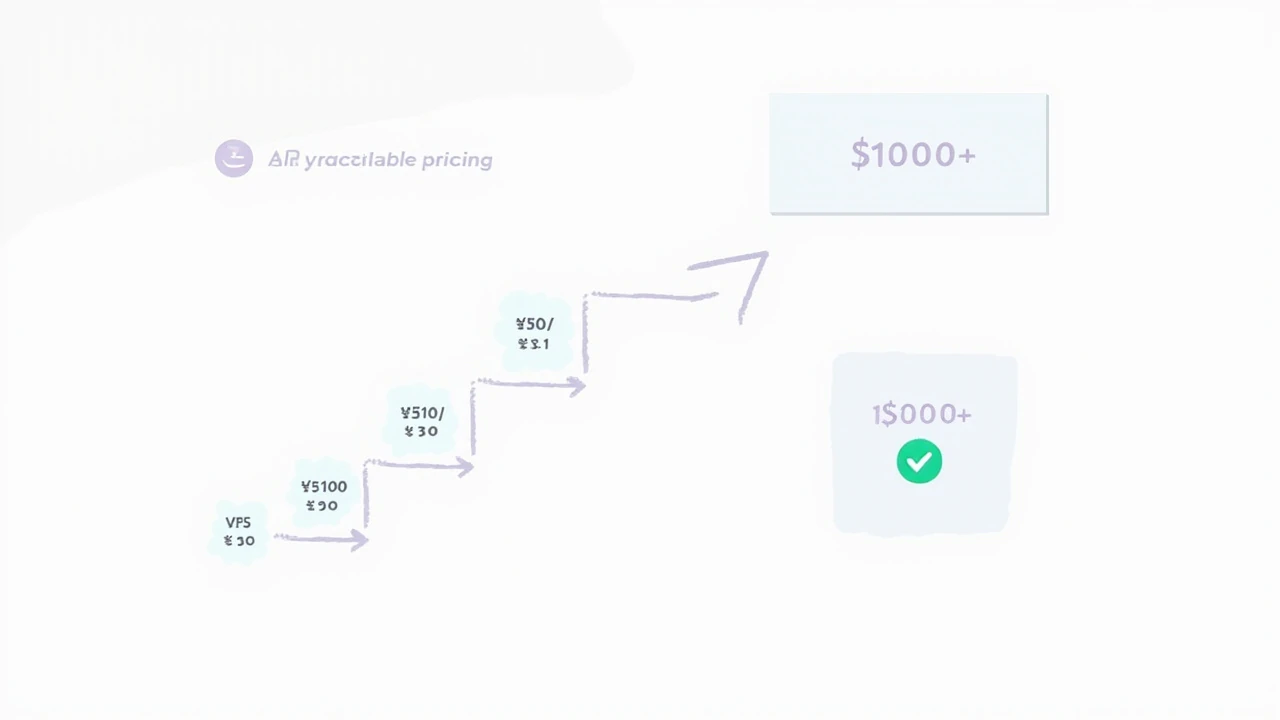
Task: Click vertical riser line right of ¥510/ badge
Action: coord(473,420)
